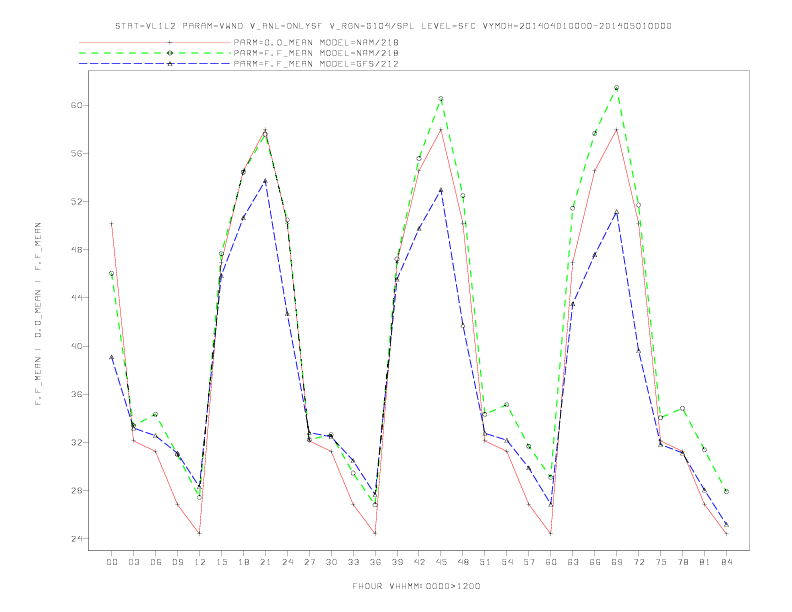Image resolution: width=792 pixels, height=612 pixels.
Task: Click the x-axis tick label 78
Action: point(682,562)
